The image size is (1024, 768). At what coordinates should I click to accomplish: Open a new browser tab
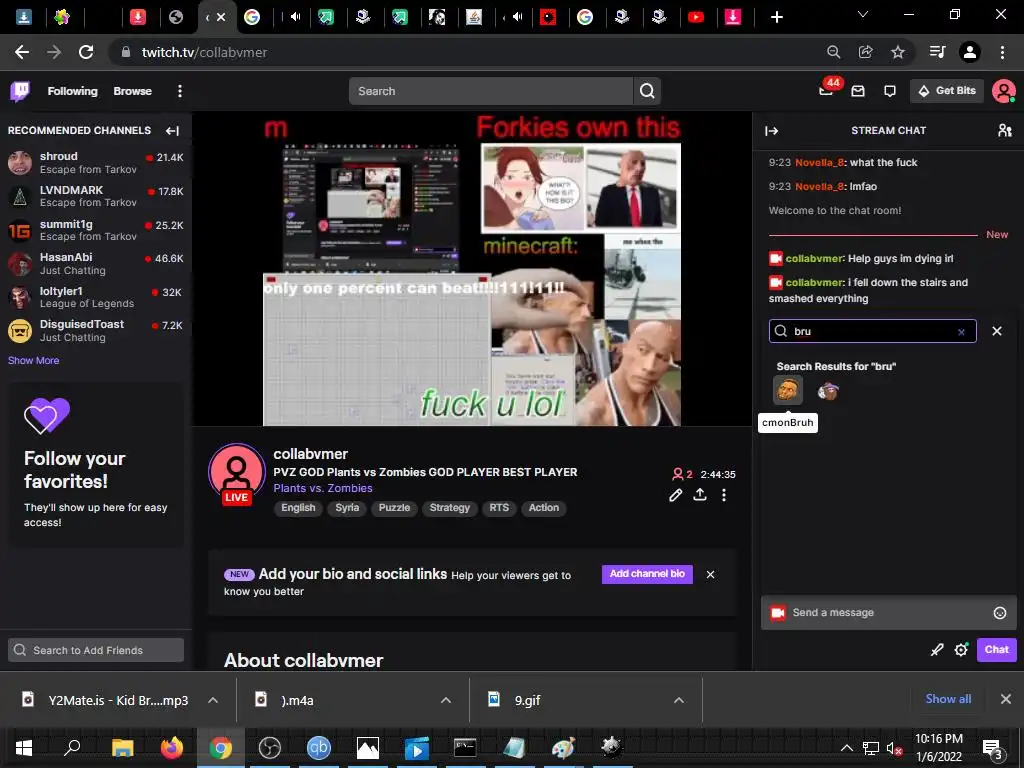click(776, 17)
